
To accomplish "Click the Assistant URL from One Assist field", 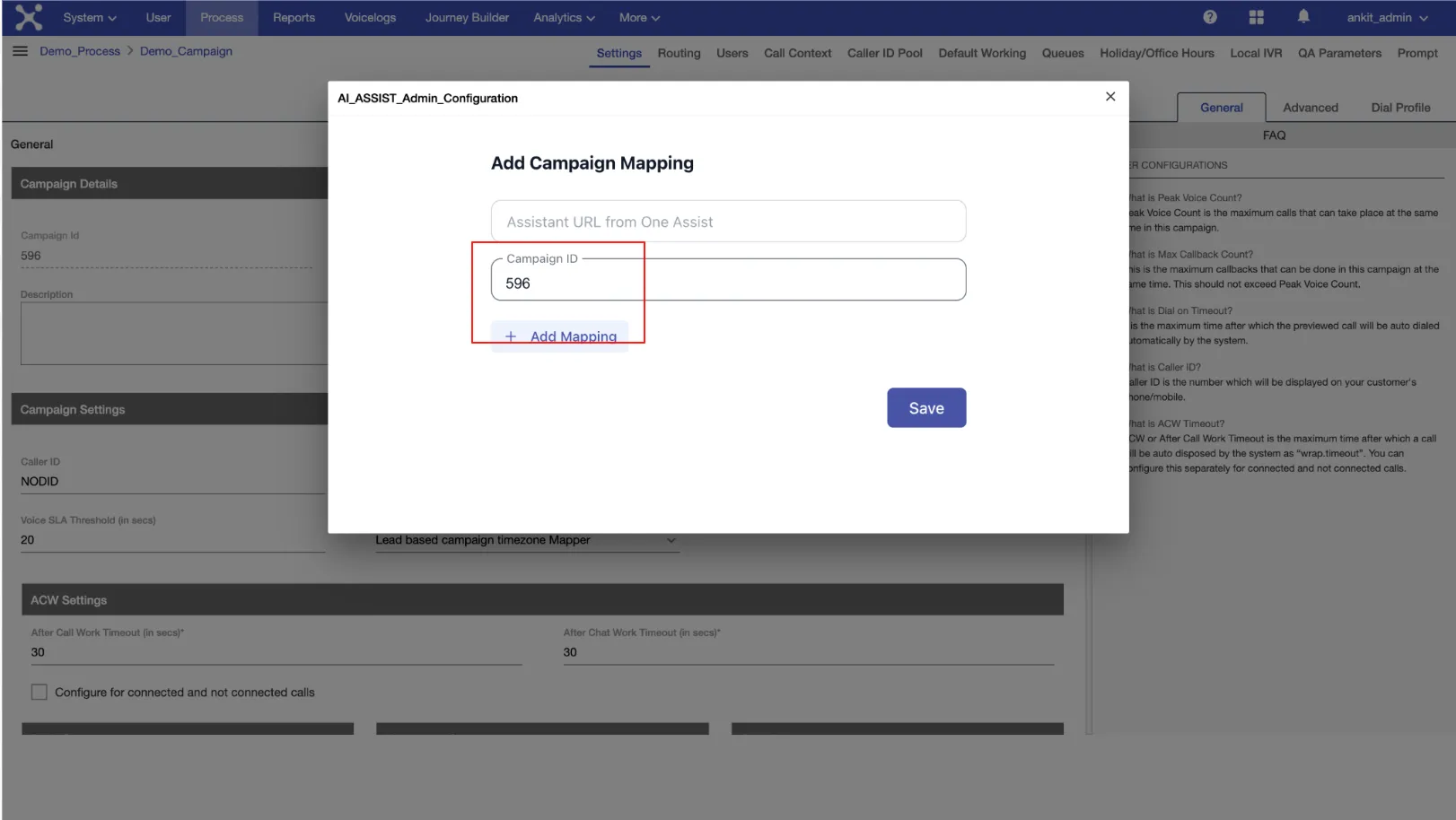I will click(x=728, y=222).
